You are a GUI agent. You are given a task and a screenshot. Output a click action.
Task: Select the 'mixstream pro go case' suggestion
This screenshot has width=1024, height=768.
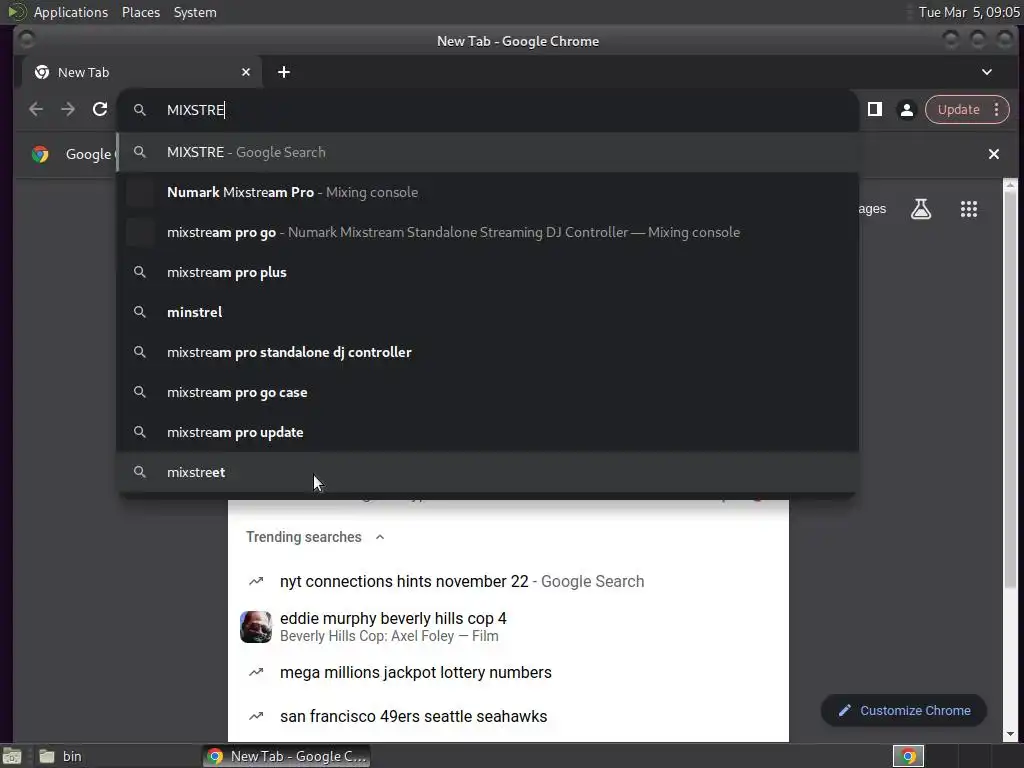click(487, 392)
